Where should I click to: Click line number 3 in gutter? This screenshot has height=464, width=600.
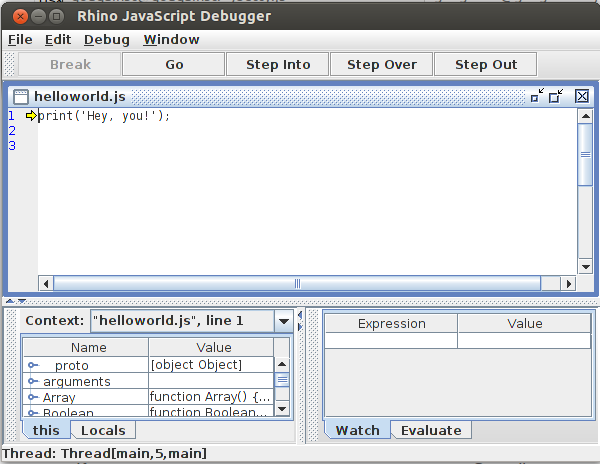point(12,146)
